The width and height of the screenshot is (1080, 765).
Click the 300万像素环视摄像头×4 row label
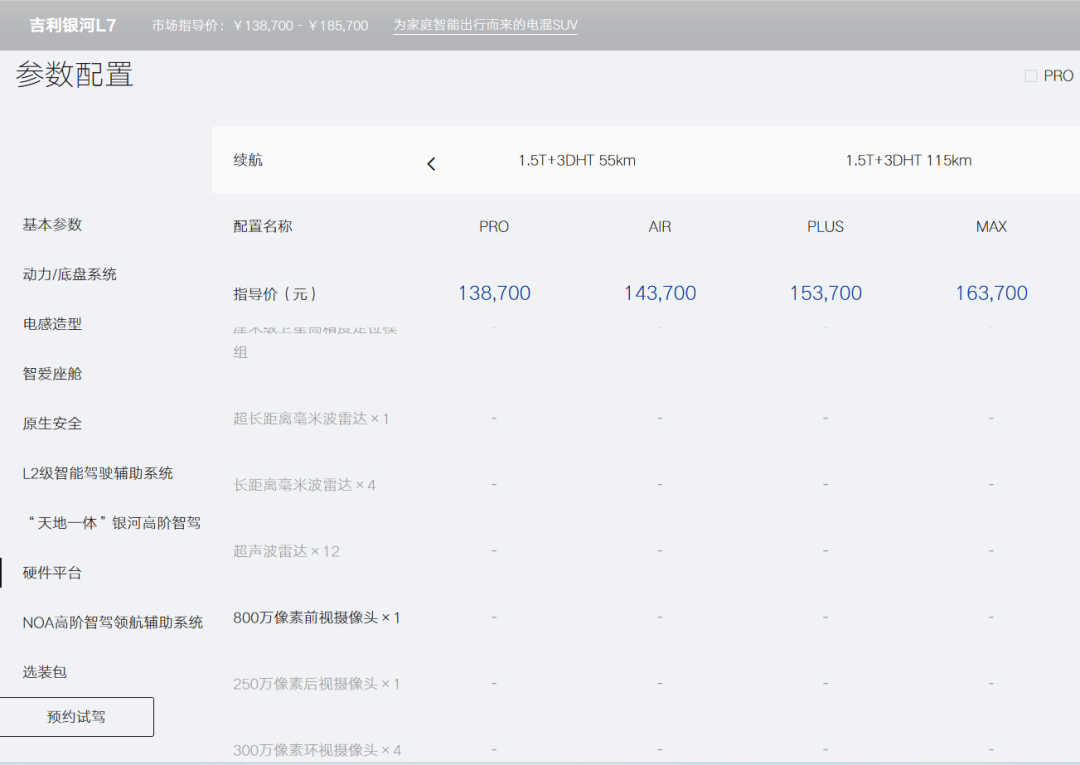pyautogui.click(x=317, y=750)
